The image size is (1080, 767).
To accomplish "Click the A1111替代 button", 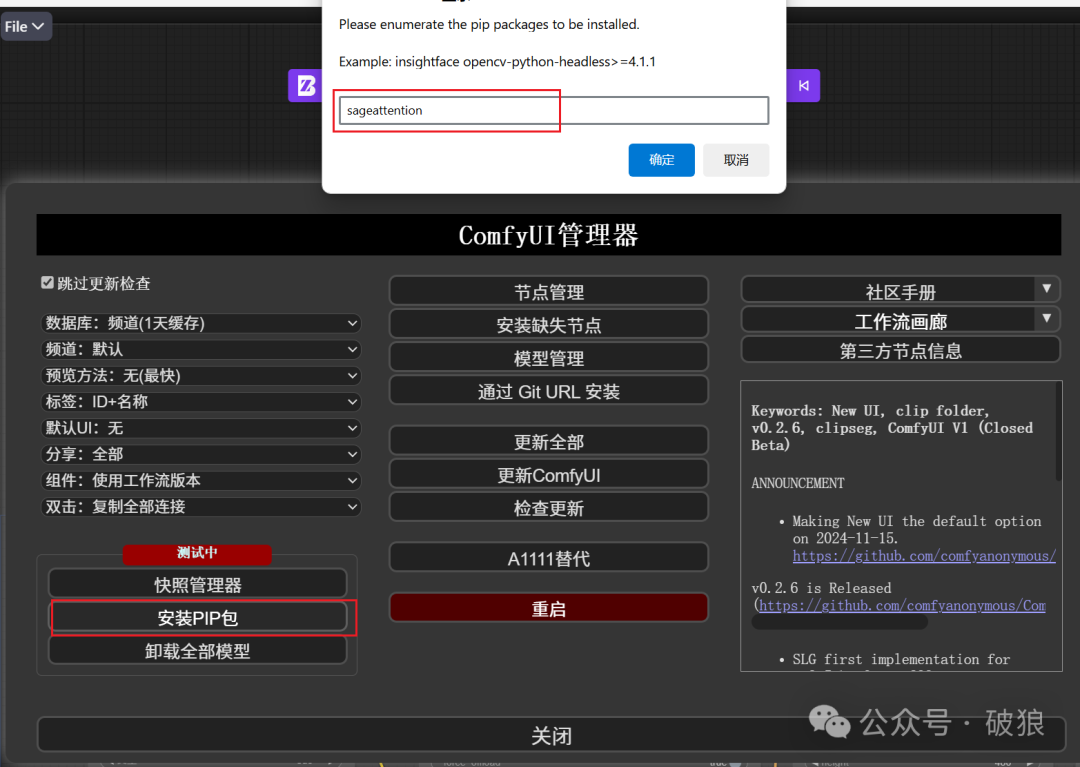I will coord(549,558).
